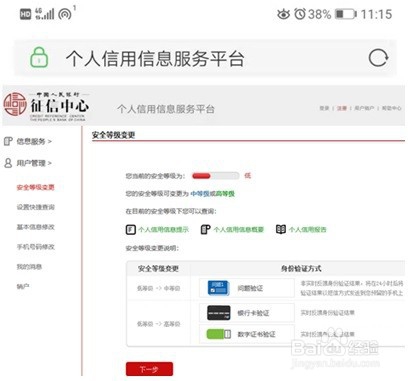The width and height of the screenshot is (408, 381).
Task: Click the 个人信用报告 book icon
Action: pos(281,229)
